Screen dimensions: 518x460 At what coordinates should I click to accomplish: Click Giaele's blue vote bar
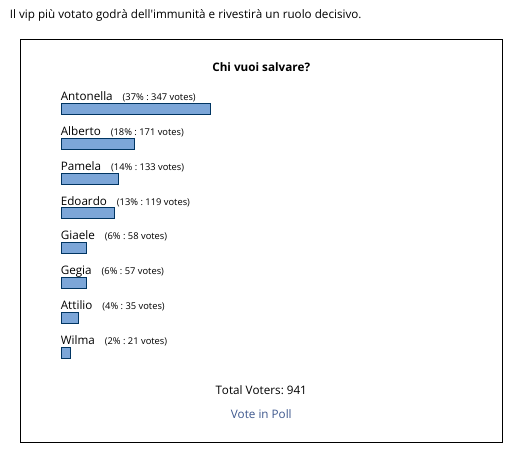click(74, 248)
